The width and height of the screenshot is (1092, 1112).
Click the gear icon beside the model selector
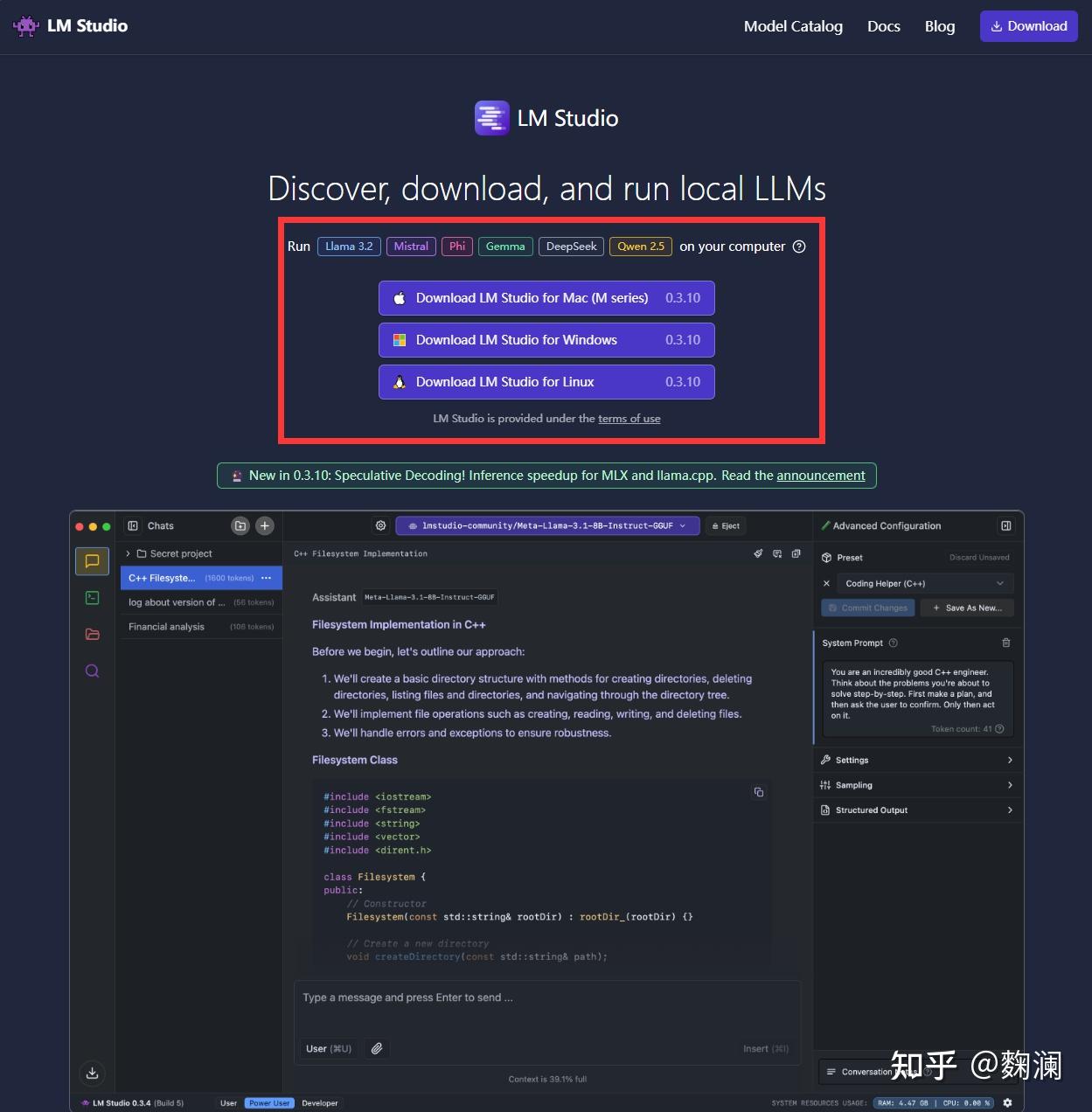380,525
